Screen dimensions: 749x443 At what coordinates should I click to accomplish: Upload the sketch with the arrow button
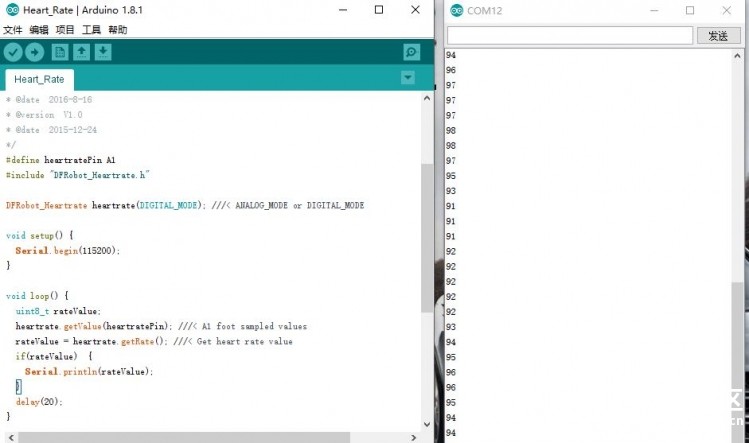[x=34, y=52]
